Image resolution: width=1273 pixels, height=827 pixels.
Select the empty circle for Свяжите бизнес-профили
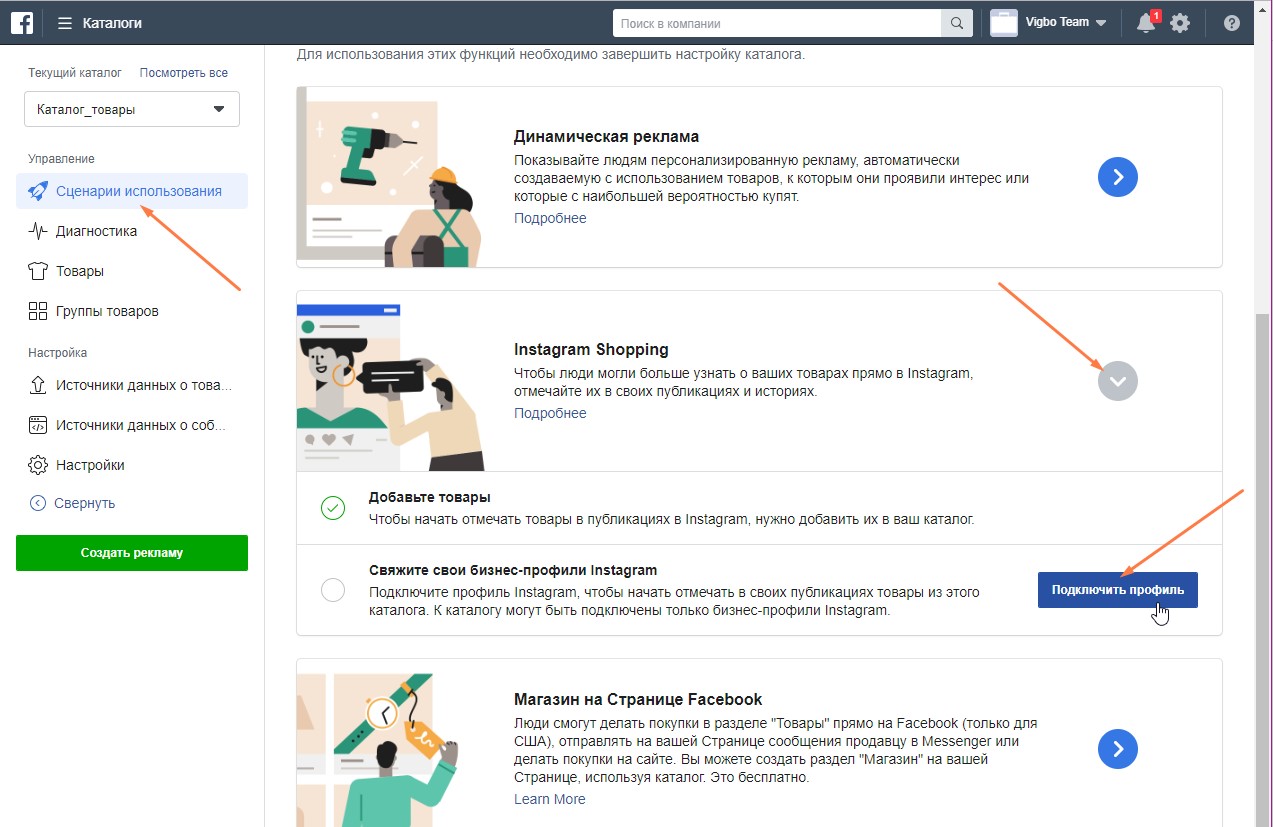click(x=333, y=590)
